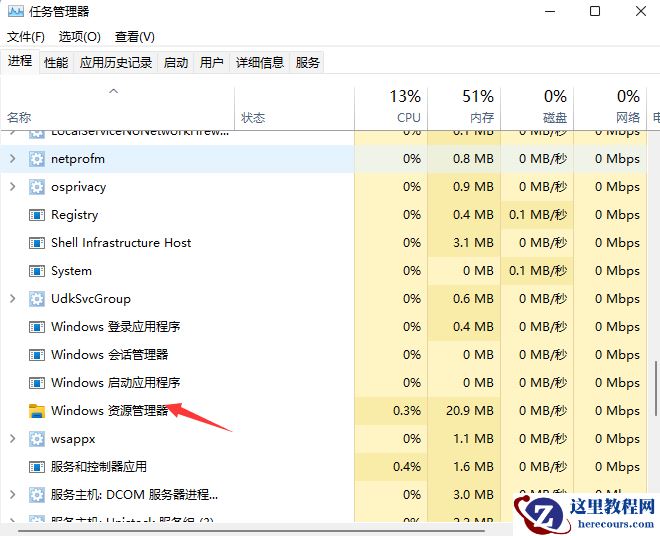Click Registry's 0.1 MB/秒 disk value
660x536 pixels.
pos(538,215)
